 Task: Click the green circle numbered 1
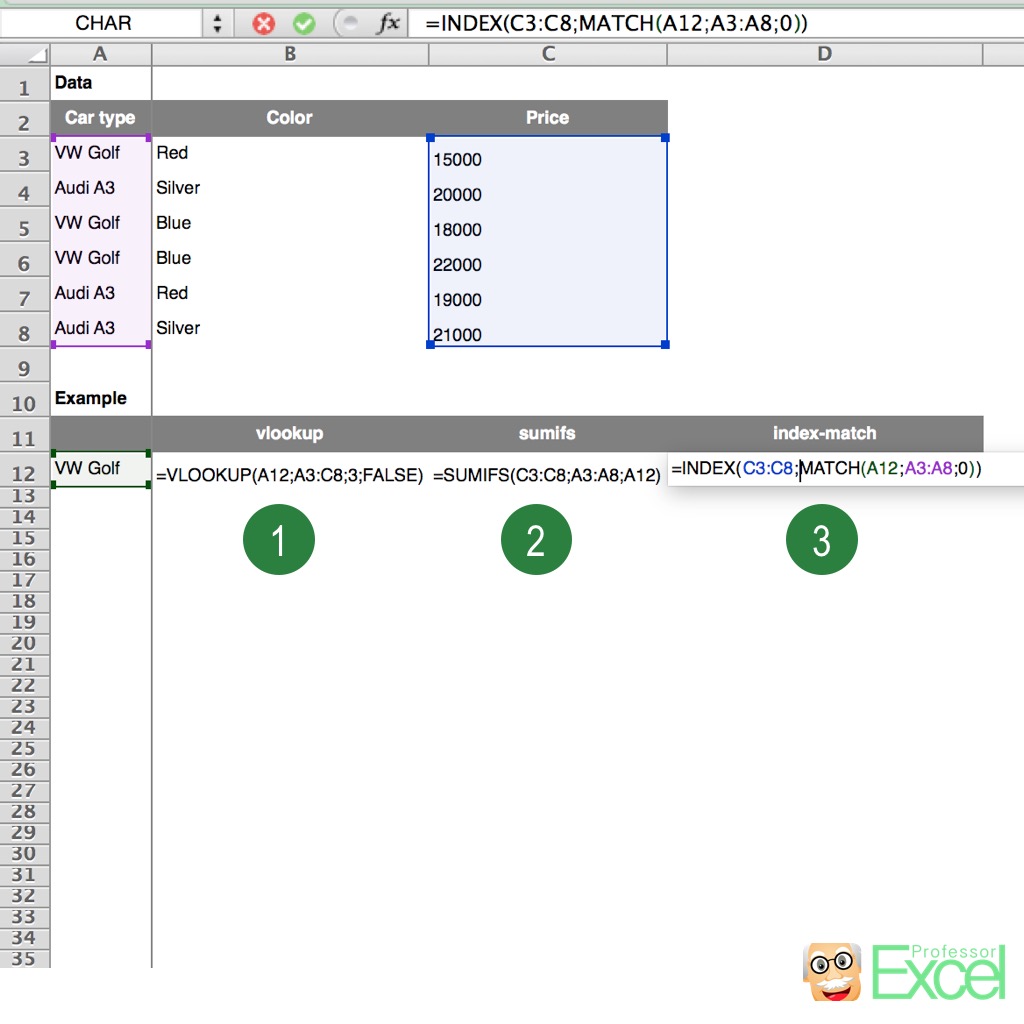(278, 539)
